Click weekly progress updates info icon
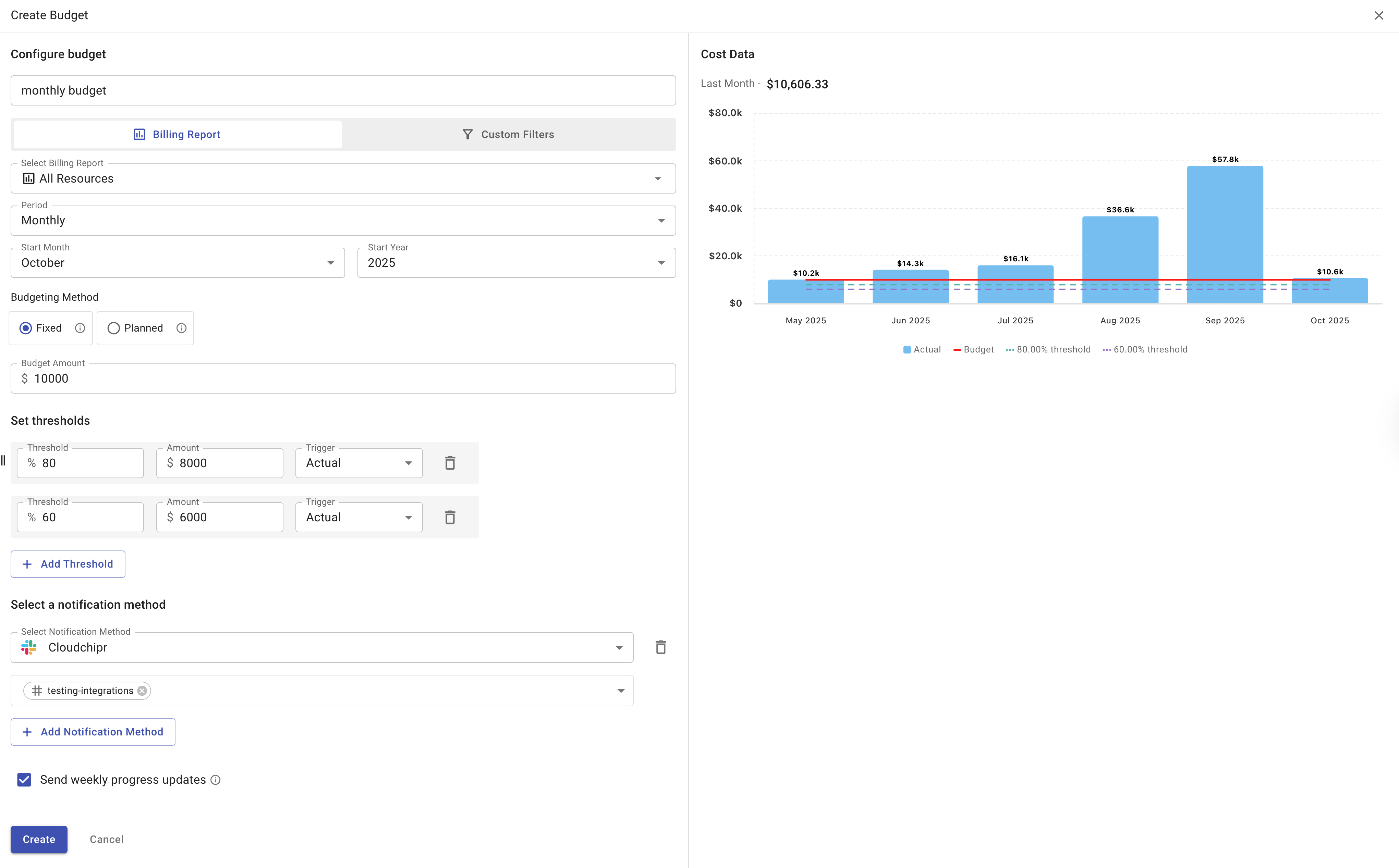Viewport: 1399px width, 868px height. coord(215,780)
